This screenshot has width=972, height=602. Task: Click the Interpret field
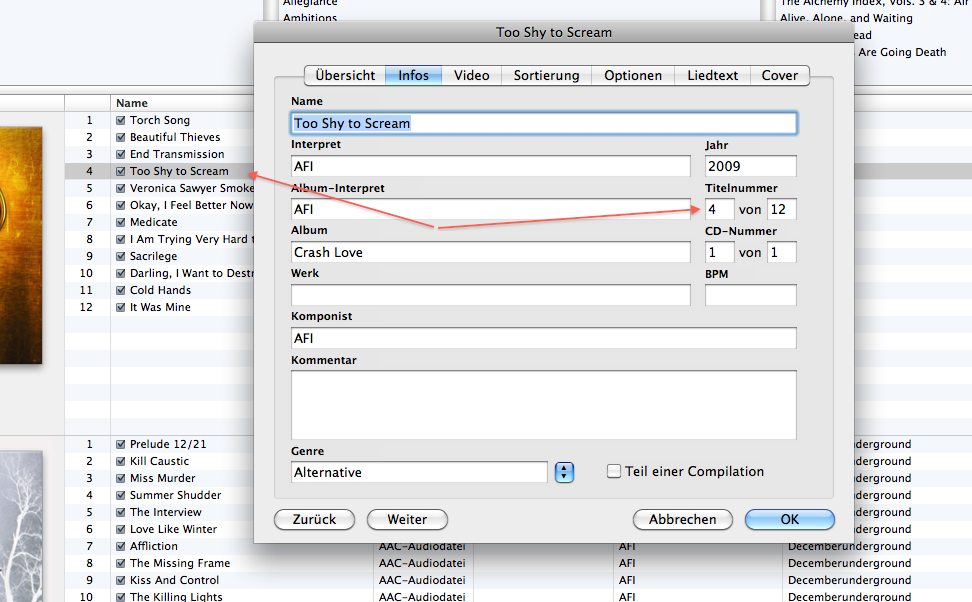[490, 166]
